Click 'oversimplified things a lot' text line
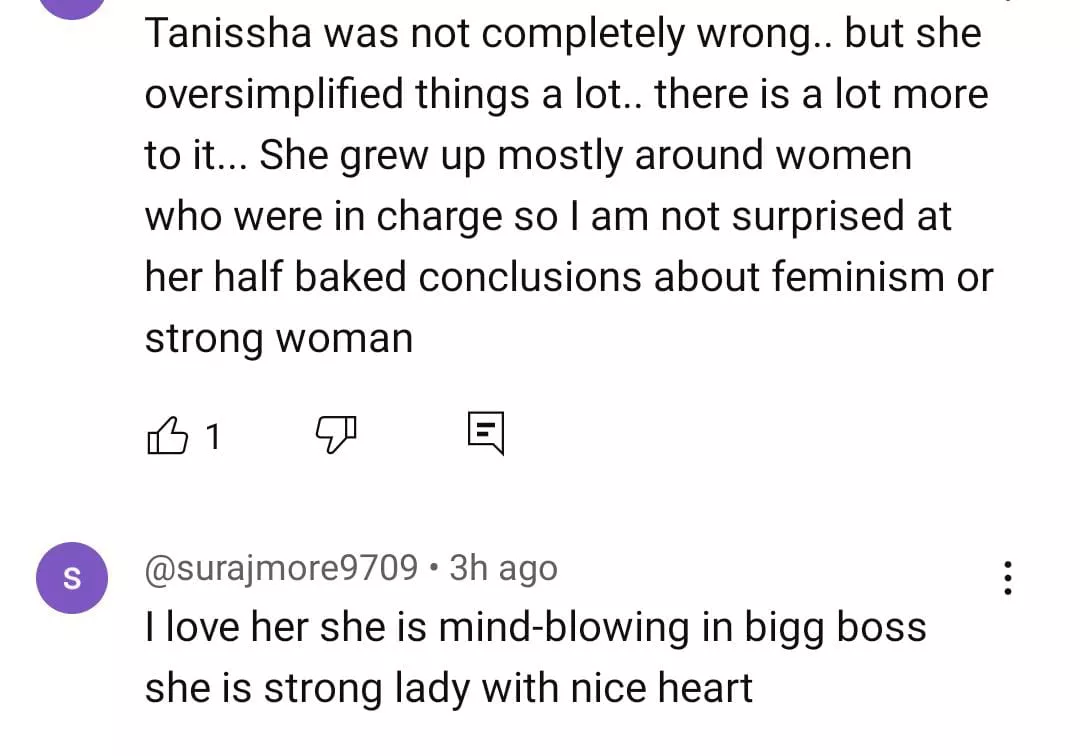This screenshot has width=1080, height=756. [x=566, y=95]
